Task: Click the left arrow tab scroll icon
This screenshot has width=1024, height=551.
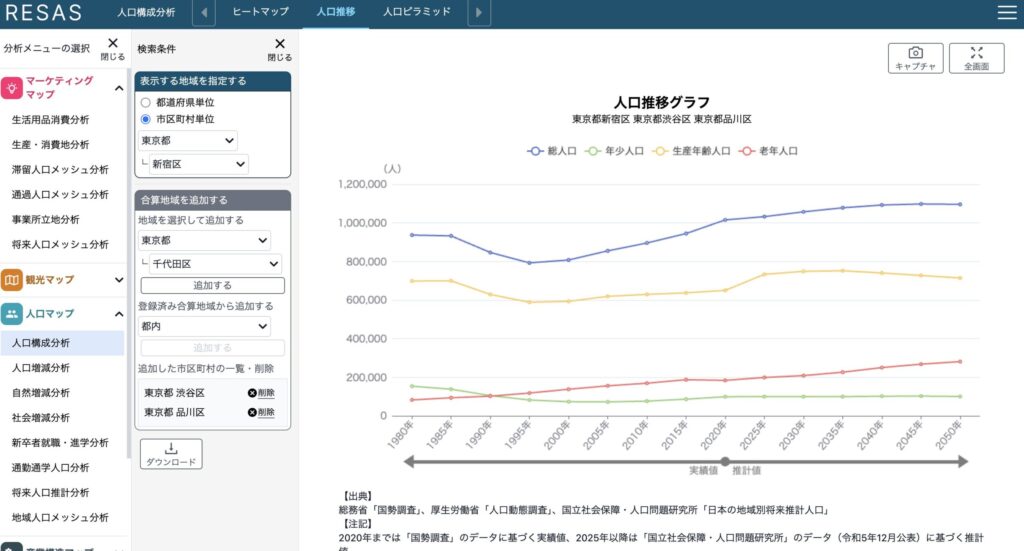Action: point(204,13)
